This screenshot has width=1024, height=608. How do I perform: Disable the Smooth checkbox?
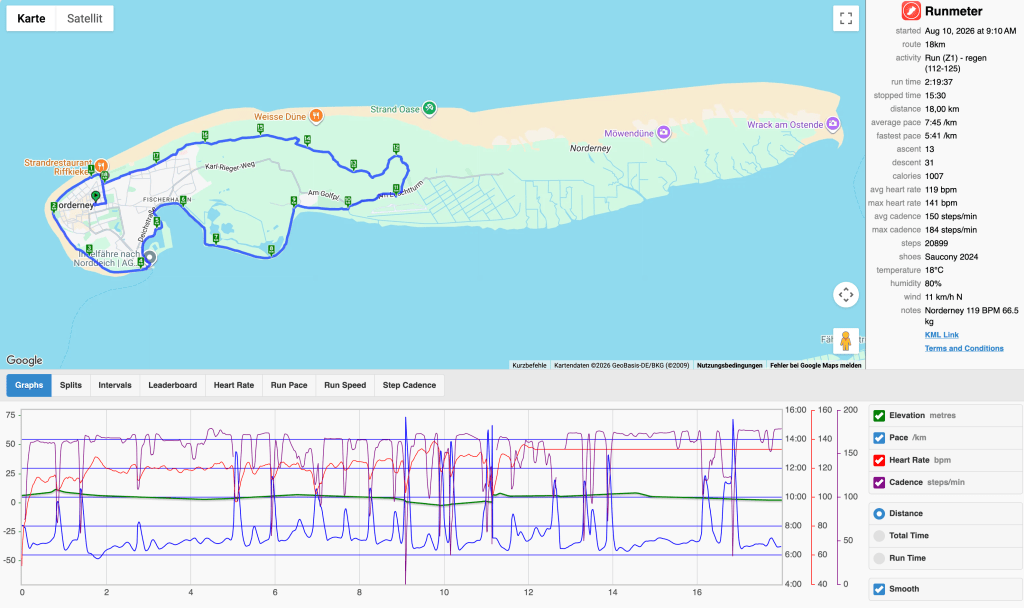(879, 589)
